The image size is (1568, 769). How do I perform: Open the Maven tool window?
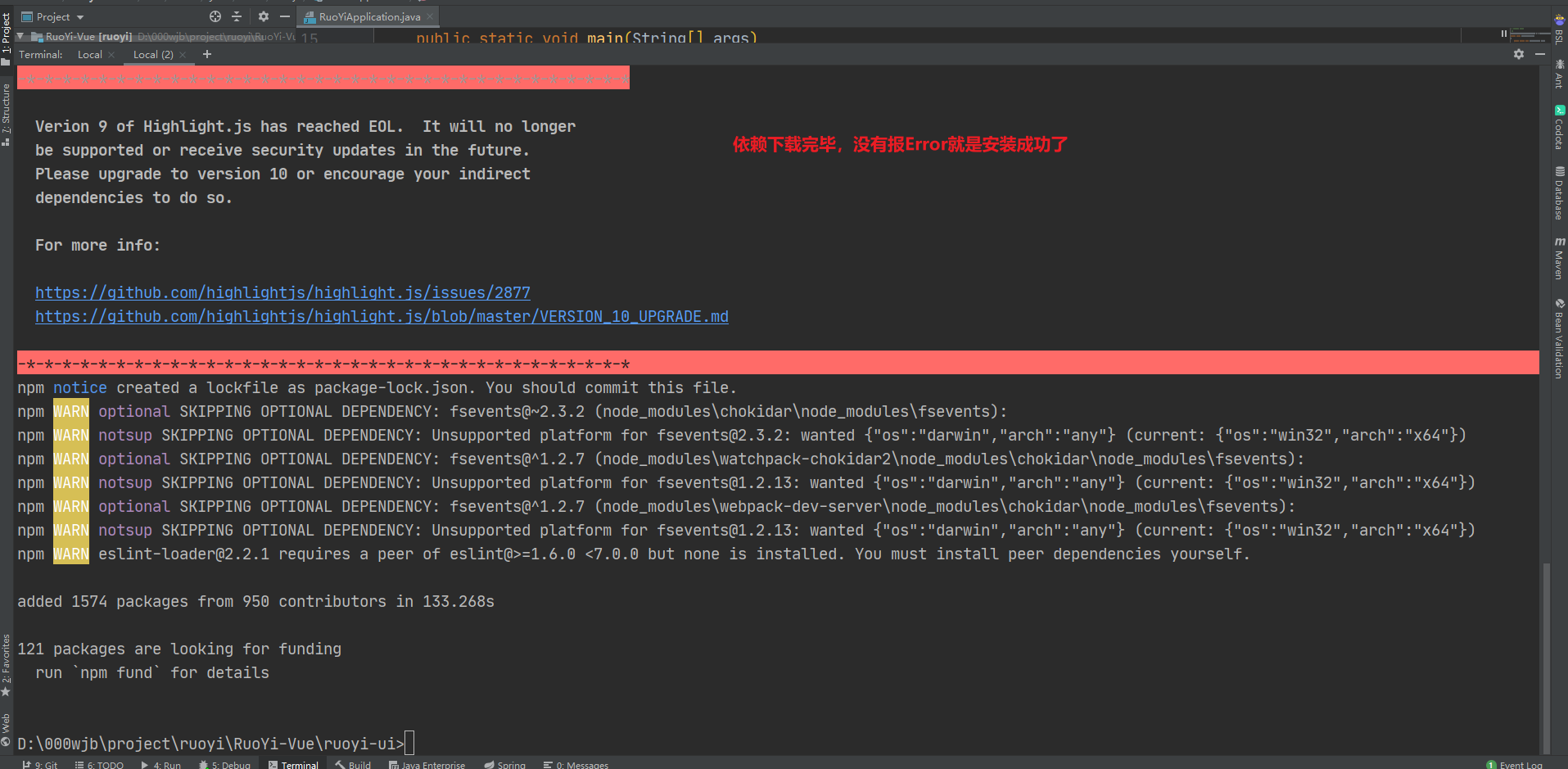pyautogui.click(x=1559, y=259)
